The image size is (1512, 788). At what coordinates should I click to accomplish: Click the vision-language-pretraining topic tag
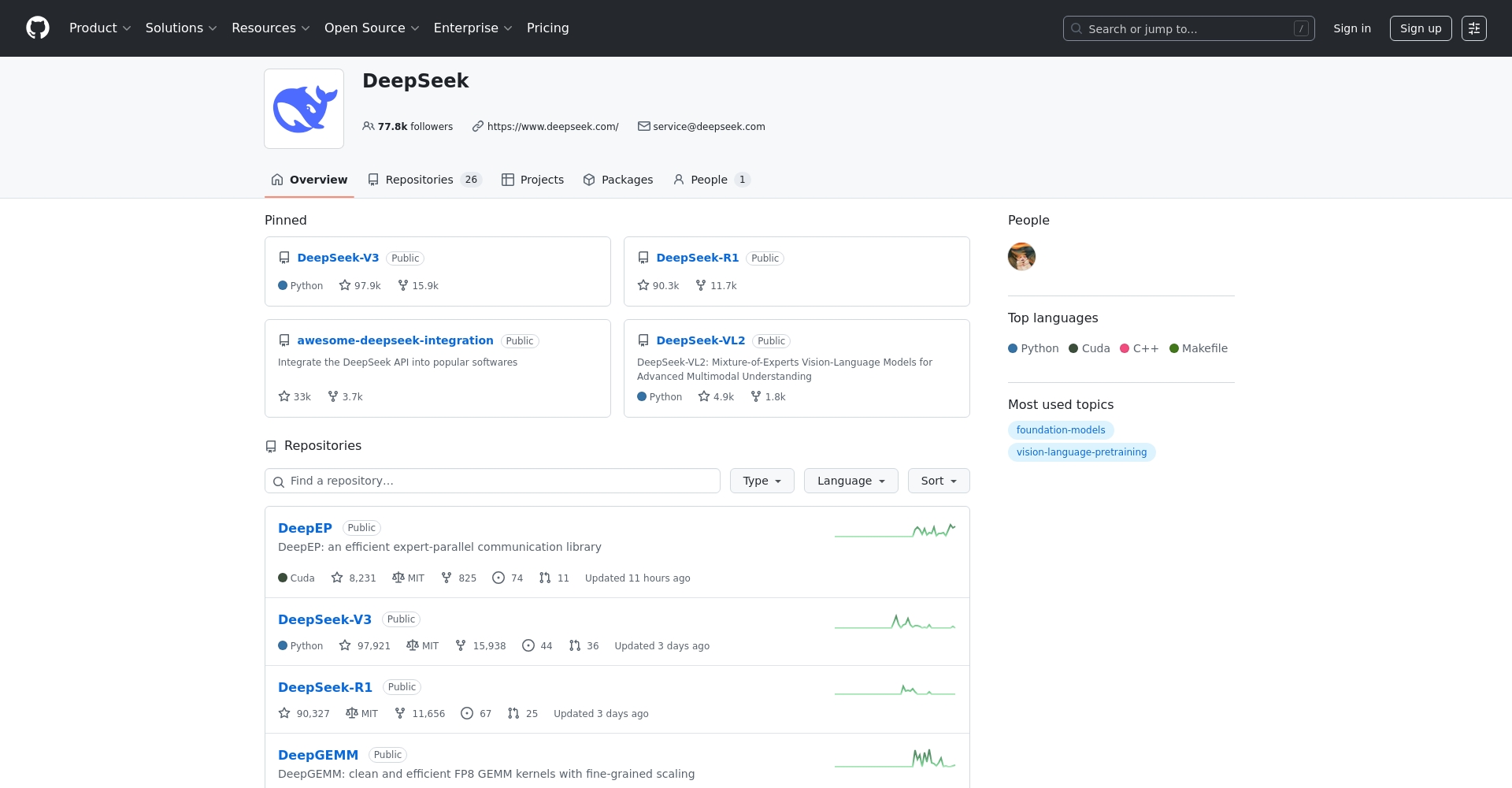point(1081,452)
